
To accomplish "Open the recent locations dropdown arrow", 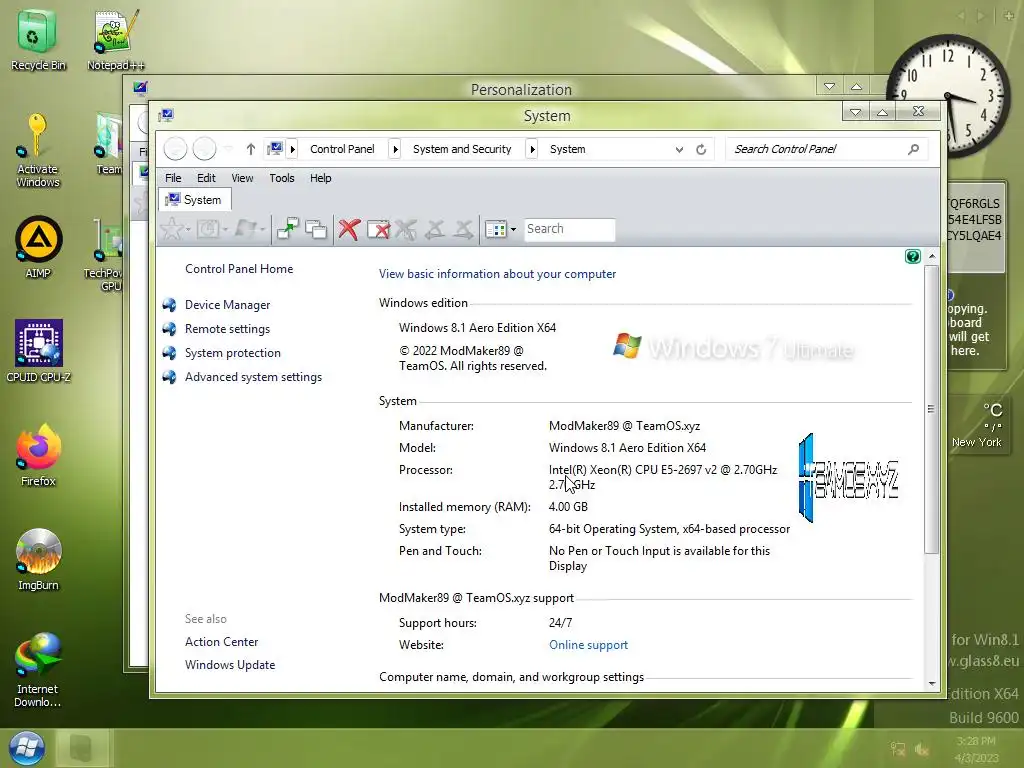I will pos(227,150).
